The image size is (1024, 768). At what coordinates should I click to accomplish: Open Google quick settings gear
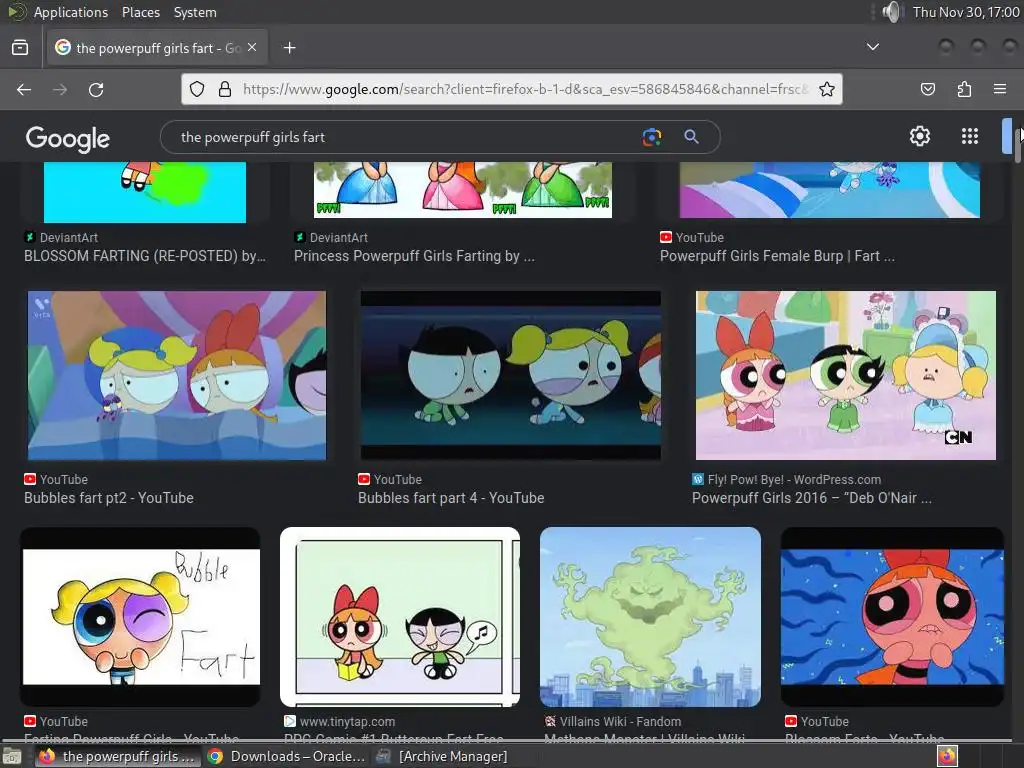tap(920, 136)
